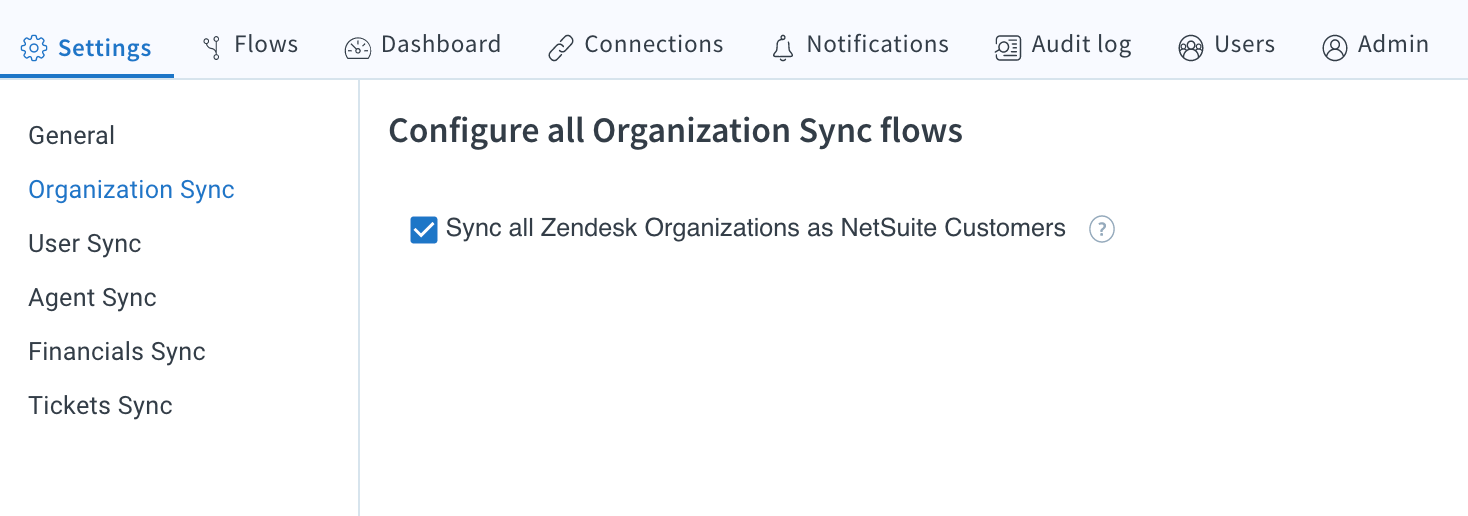Click the Users group icon
The image size is (1468, 516).
pos(1191,47)
